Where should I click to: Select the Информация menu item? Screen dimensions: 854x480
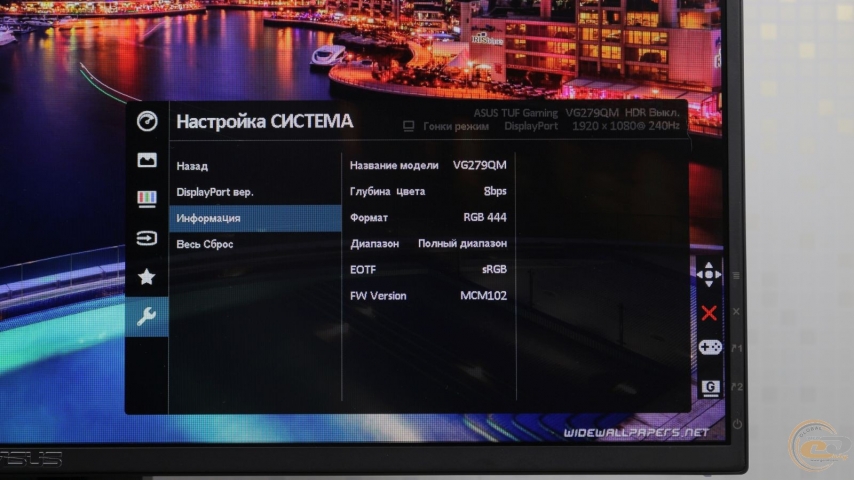pos(255,218)
